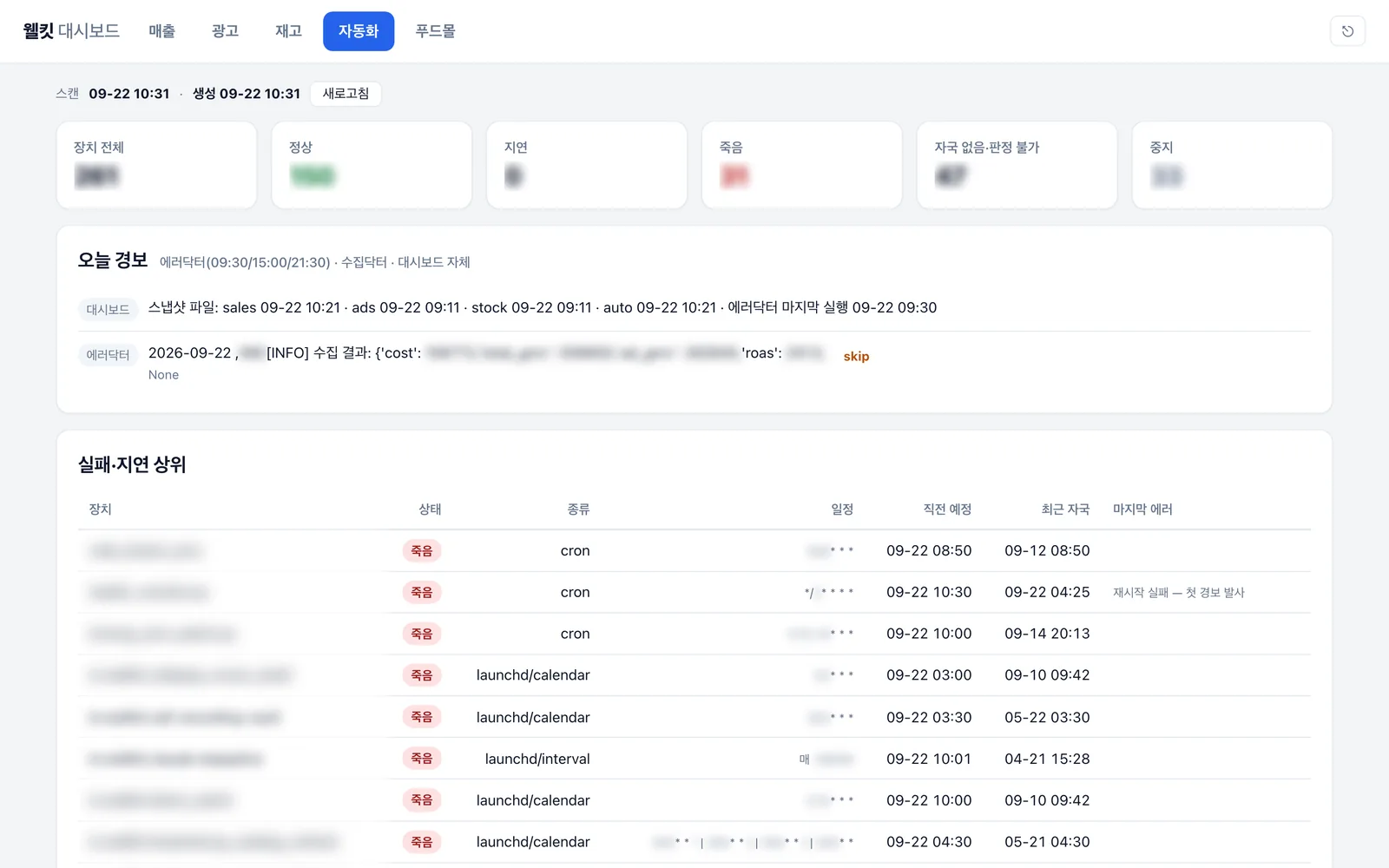The width and height of the screenshot is (1389, 868).
Task: Click the 05-21 04:30 cell
Action: (x=1047, y=842)
